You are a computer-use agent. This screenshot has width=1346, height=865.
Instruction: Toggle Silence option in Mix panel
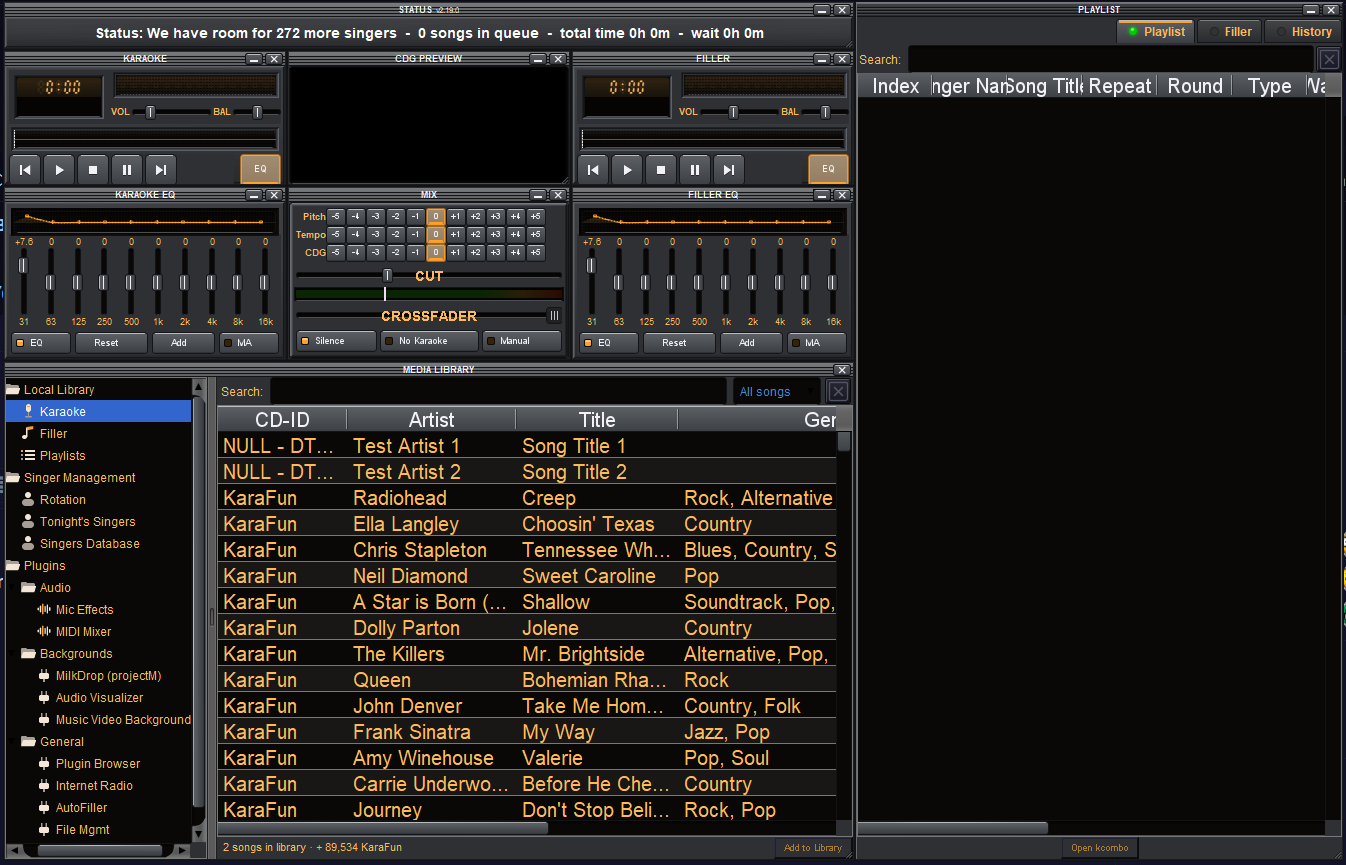click(x=335, y=341)
